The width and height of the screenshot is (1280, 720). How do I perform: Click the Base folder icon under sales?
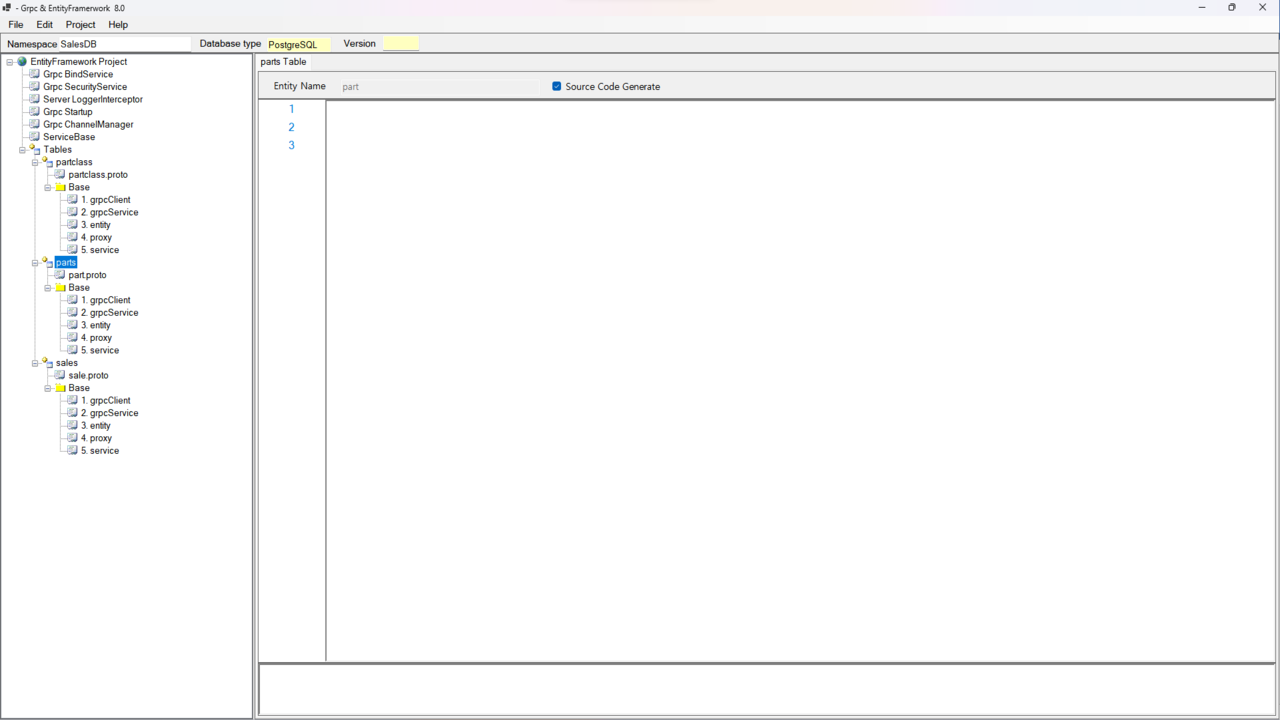point(60,388)
